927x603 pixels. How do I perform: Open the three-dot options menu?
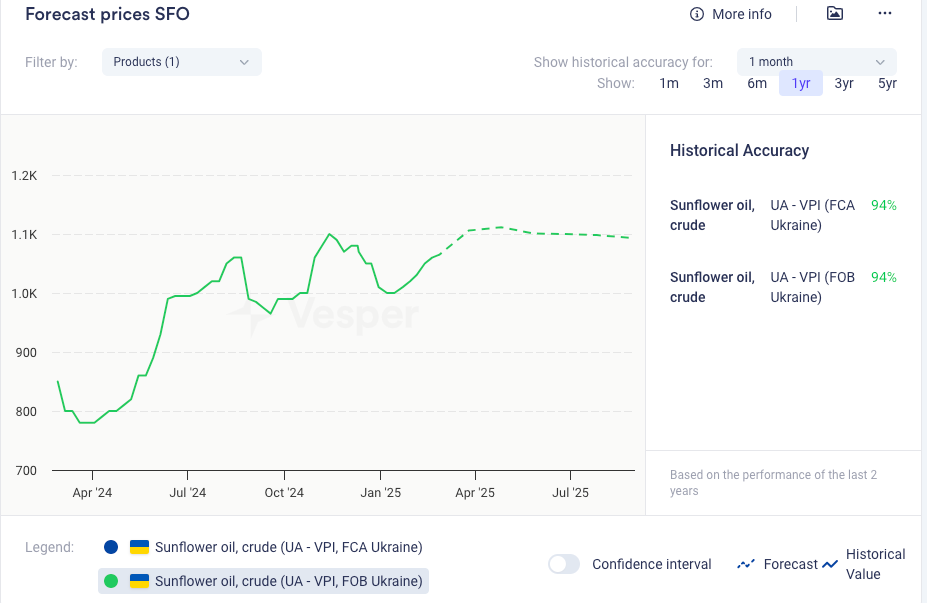[x=884, y=13]
